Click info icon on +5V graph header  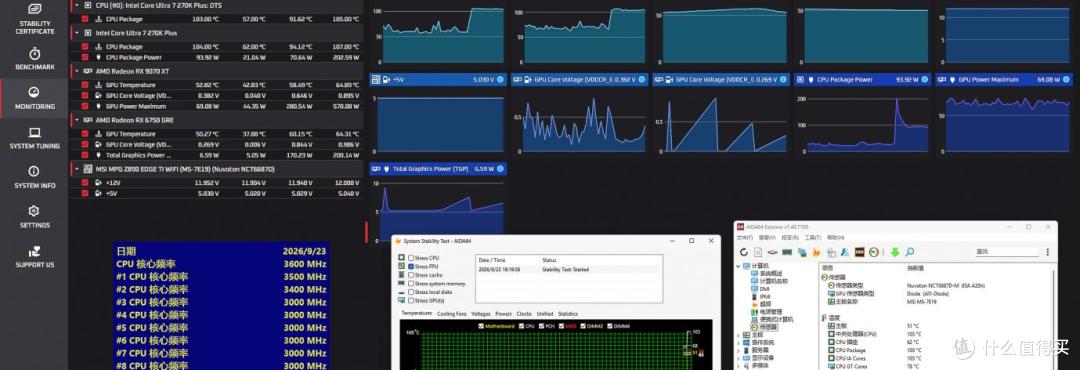coord(500,80)
